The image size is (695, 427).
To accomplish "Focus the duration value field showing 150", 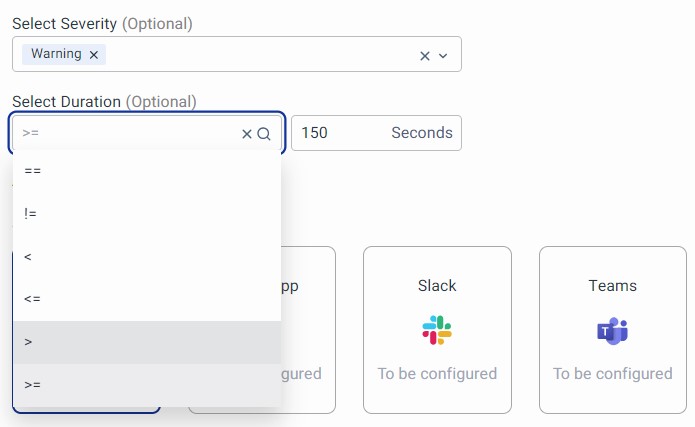I will (x=340, y=133).
